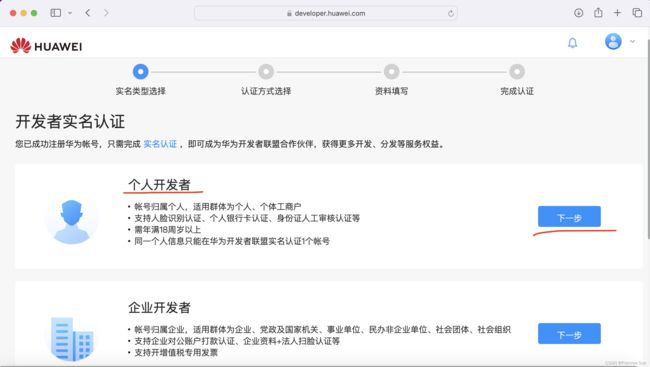Open the notification bell icon
650x367 pixels.
(572, 43)
